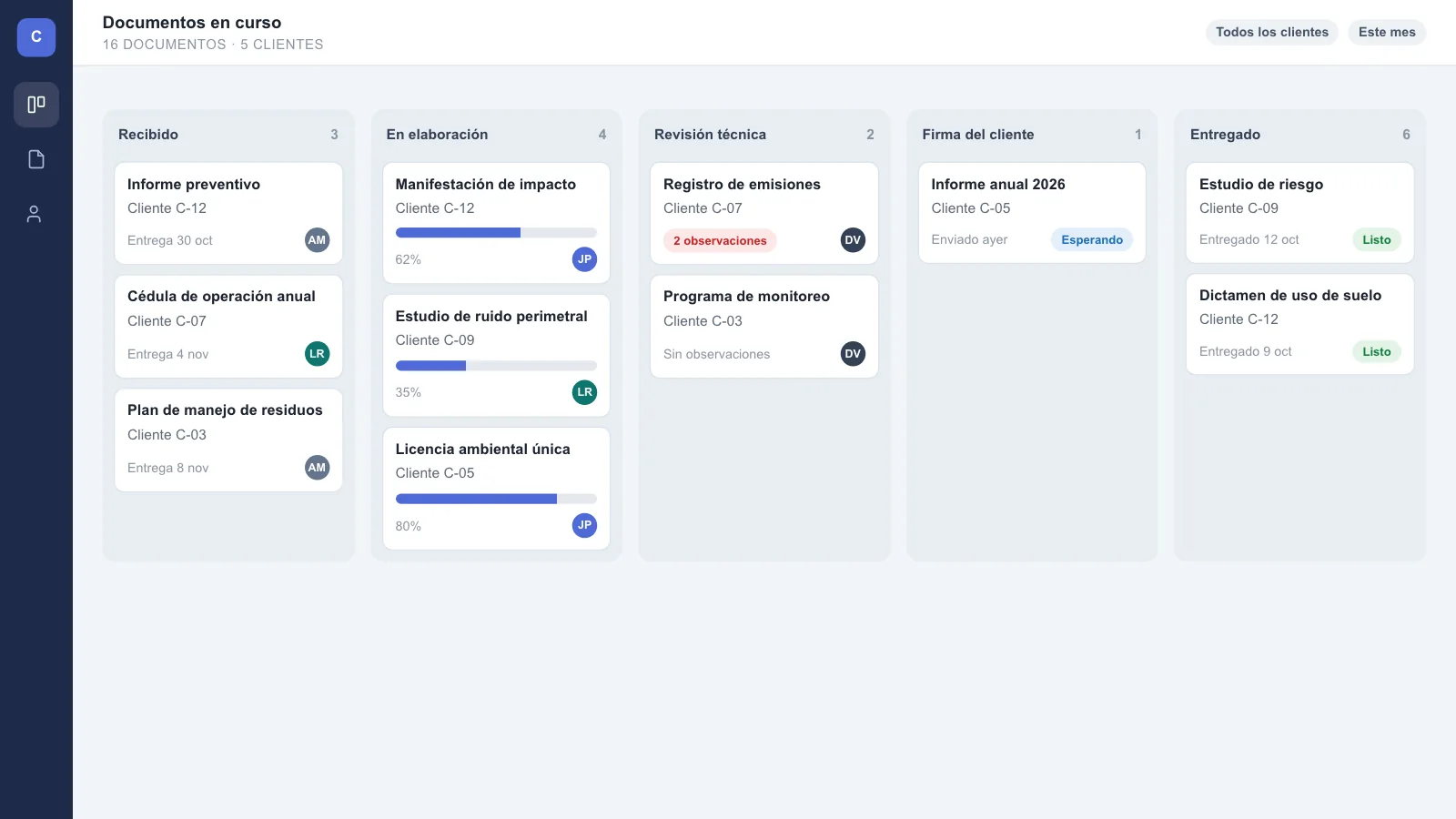Open the Licencia ambiental única title
This screenshot has height=819, width=1456.
(x=483, y=449)
